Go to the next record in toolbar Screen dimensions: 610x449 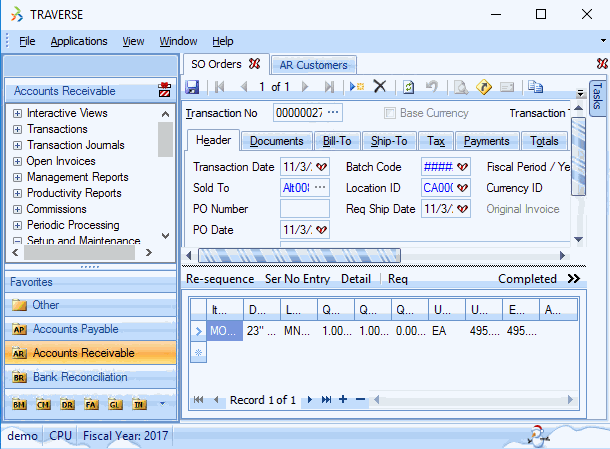coord(305,87)
